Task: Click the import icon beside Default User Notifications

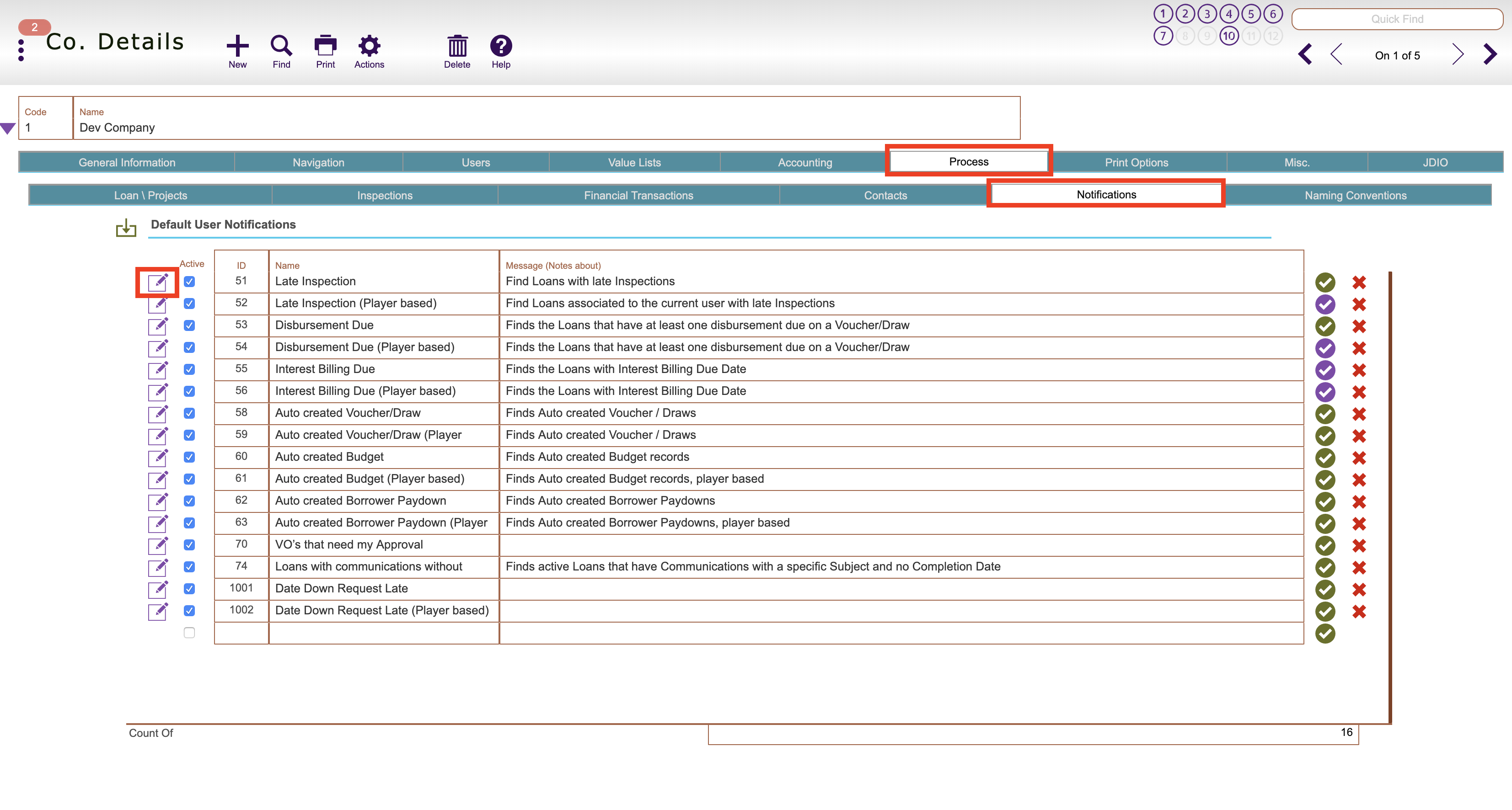Action: (126, 228)
